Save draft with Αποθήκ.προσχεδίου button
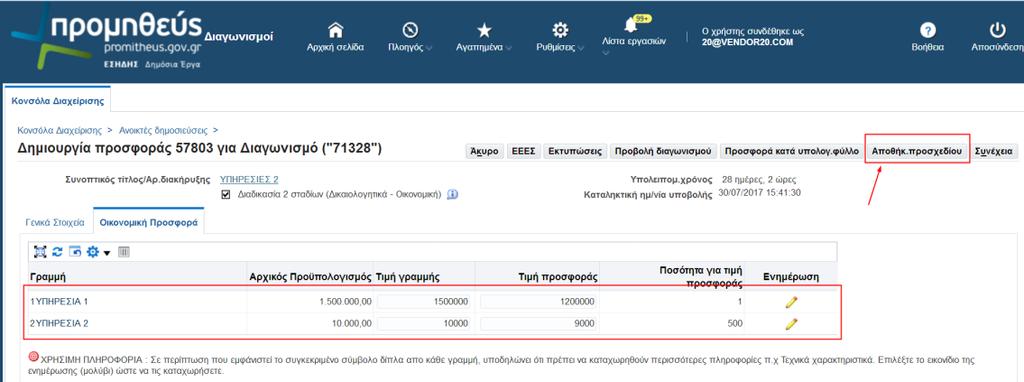Image resolution: width=1024 pixels, height=382 pixels. [x=917, y=151]
